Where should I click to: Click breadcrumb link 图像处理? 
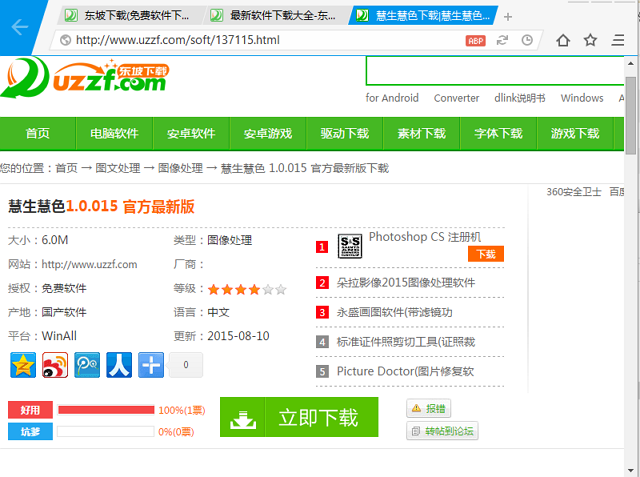click(x=180, y=168)
